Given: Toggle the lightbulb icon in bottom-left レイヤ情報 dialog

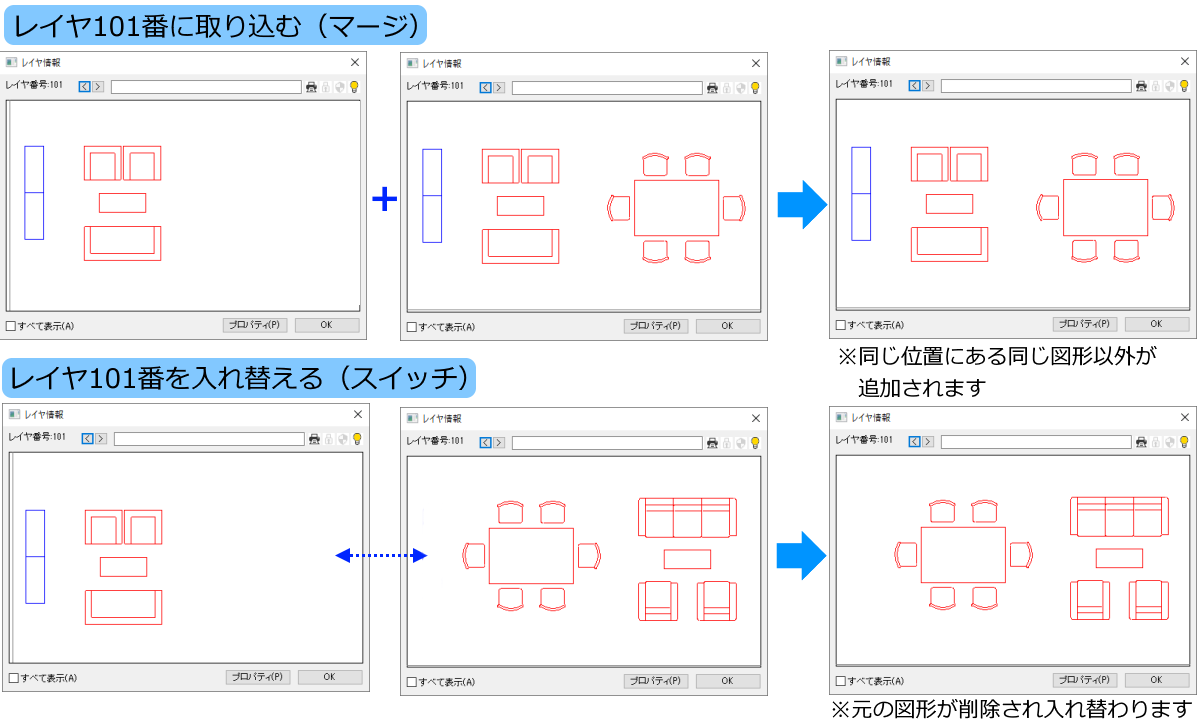Looking at the screenshot, I should (357, 439).
